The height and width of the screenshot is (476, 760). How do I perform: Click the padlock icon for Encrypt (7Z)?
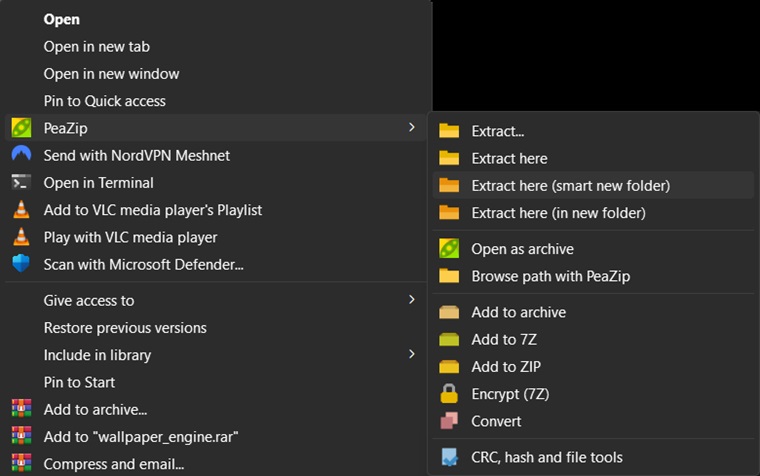point(449,393)
